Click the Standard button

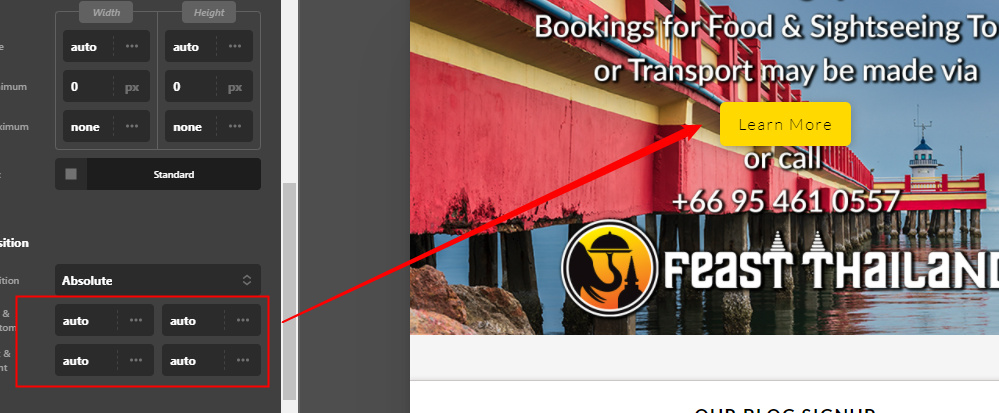[x=173, y=174]
